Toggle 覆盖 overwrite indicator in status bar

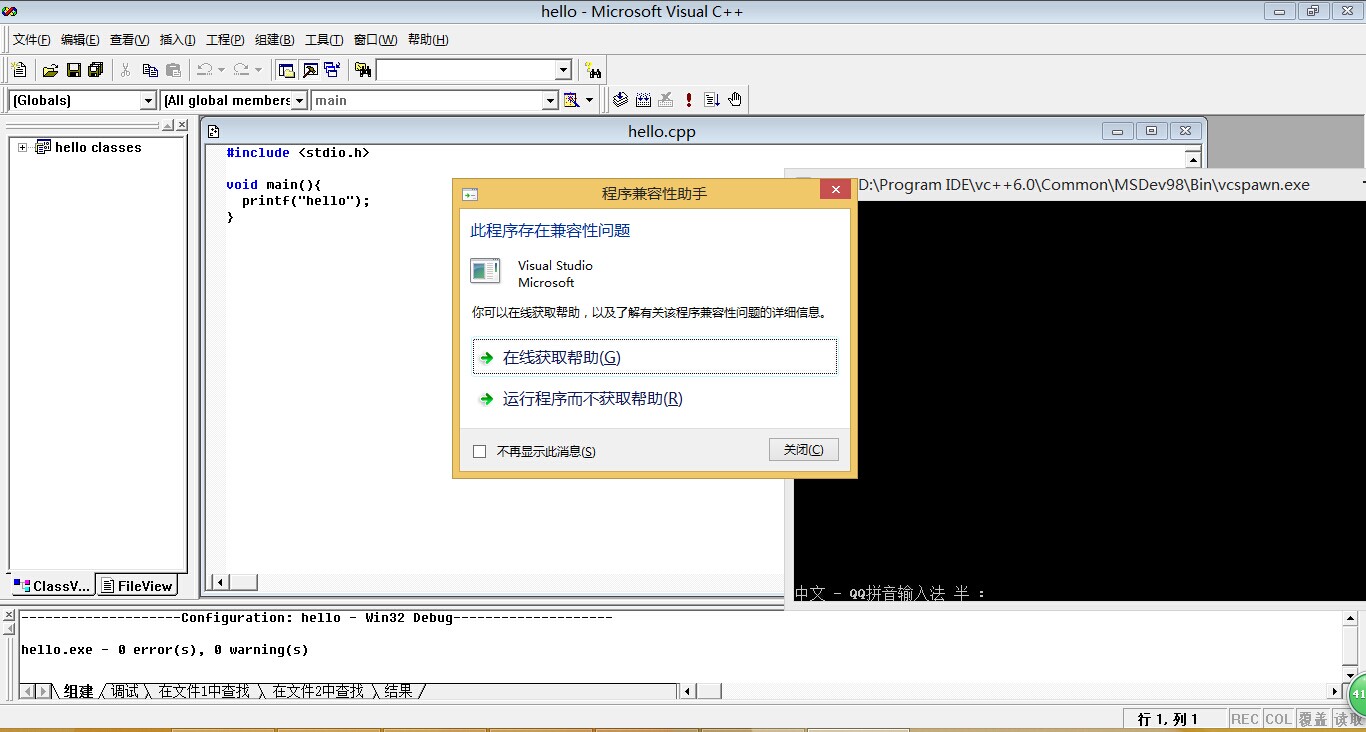1313,719
